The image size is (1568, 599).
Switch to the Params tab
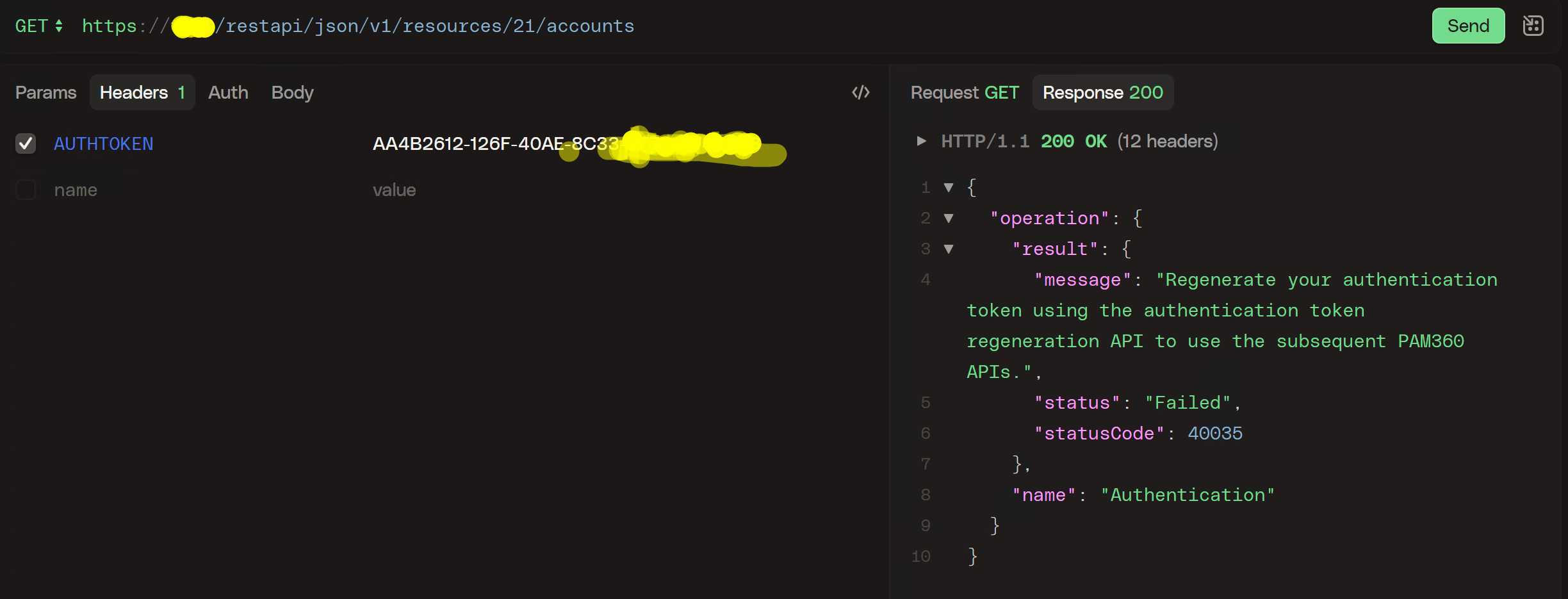coord(45,93)
